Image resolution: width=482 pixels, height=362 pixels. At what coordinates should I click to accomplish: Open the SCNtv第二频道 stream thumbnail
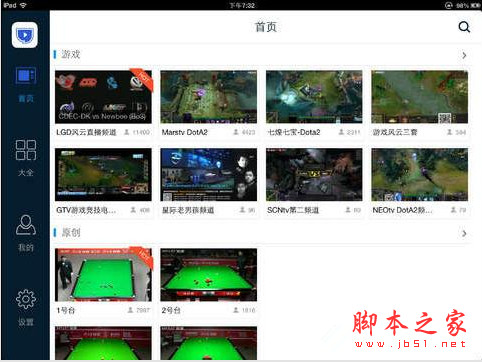point(314,175)
